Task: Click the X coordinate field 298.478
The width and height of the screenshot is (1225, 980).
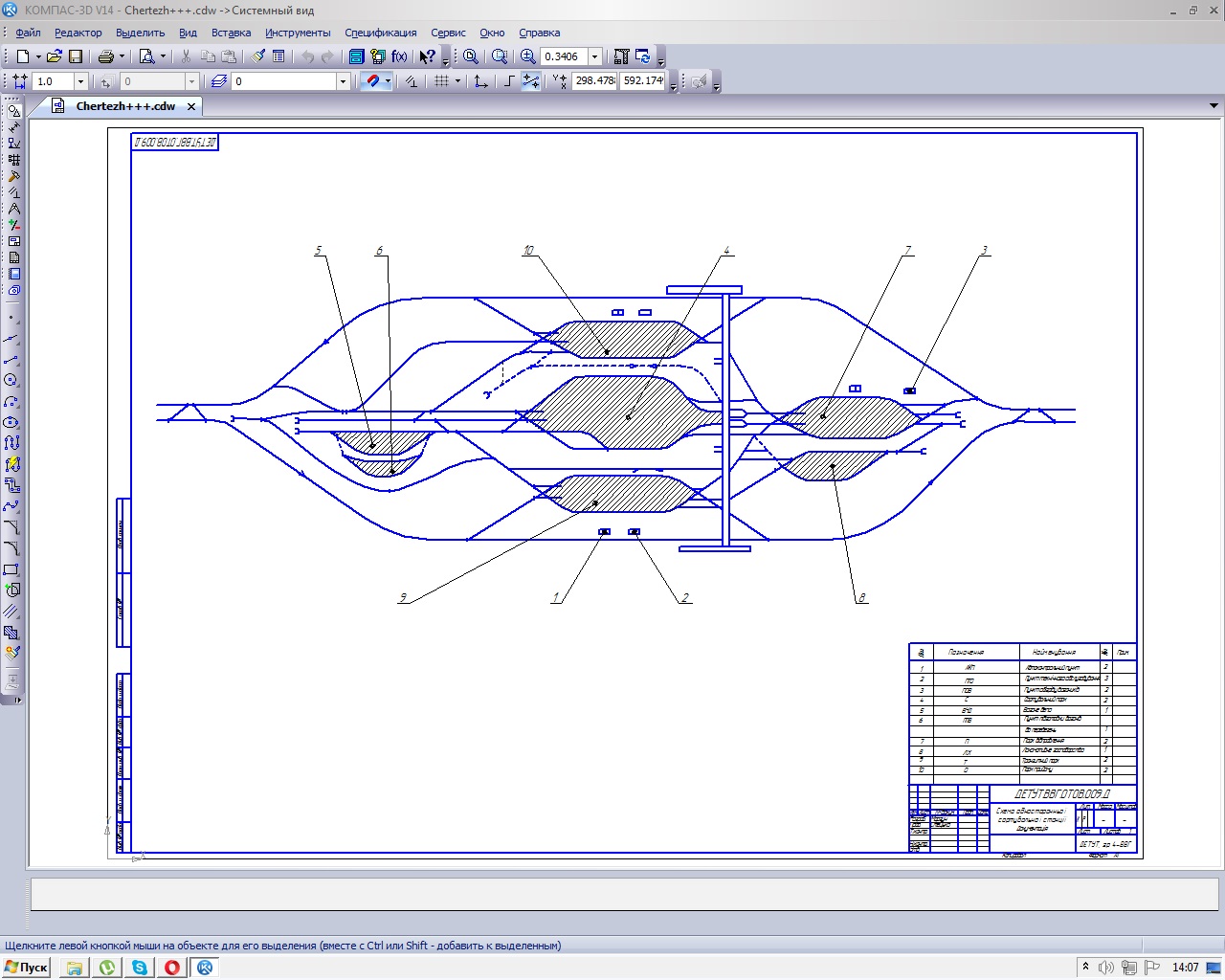Action: coord(594,81)
